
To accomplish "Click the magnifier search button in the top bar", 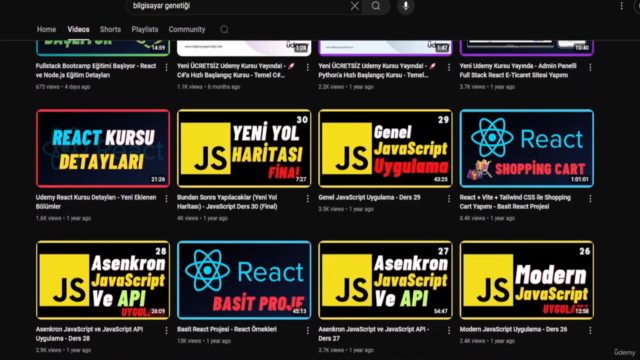I will [x=376, y=6].
